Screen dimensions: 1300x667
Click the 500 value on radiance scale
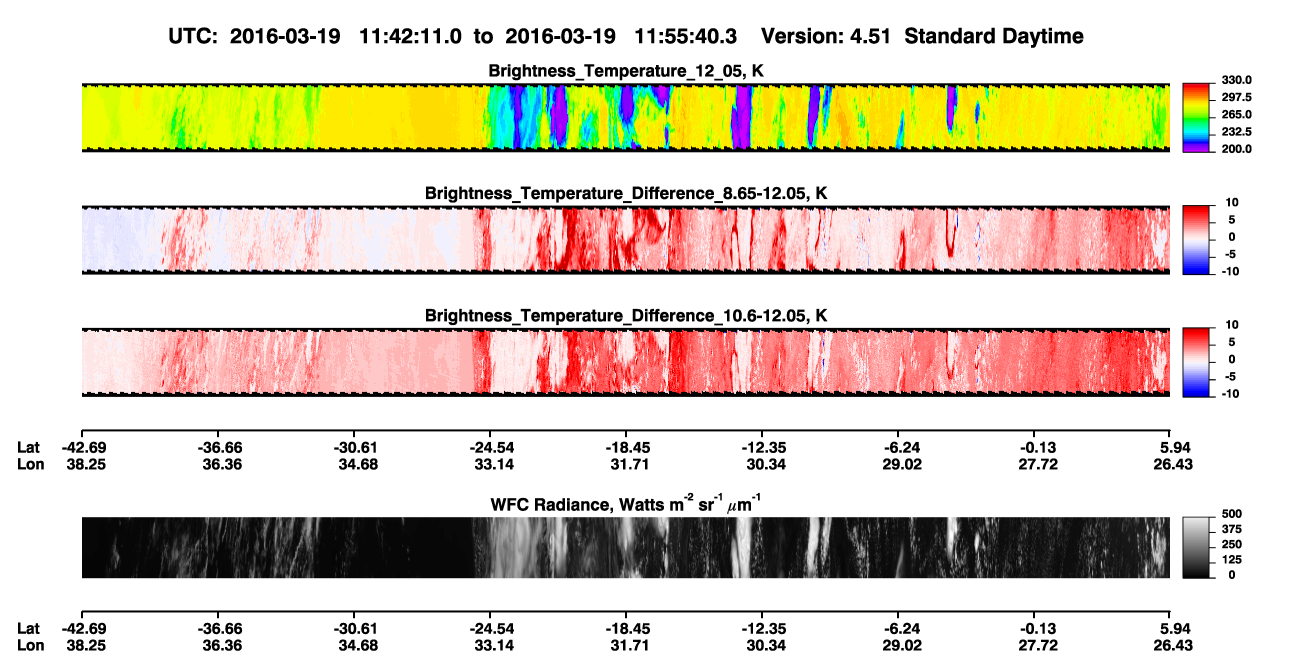tap(1230, 514)
